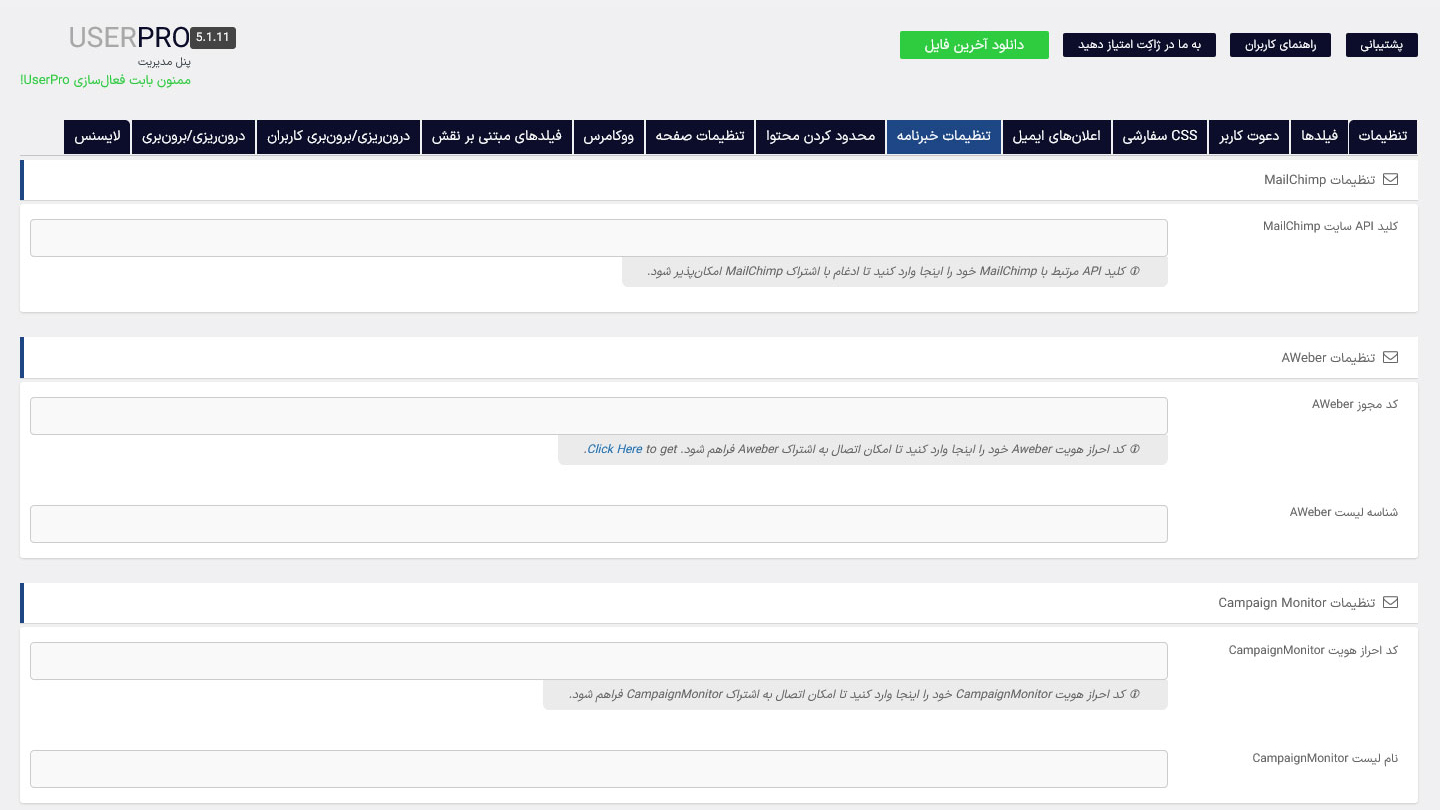Open راهنمای کاربران user guide button
Viewport: 1440px width, 810px height.
tap(1281, 45)
